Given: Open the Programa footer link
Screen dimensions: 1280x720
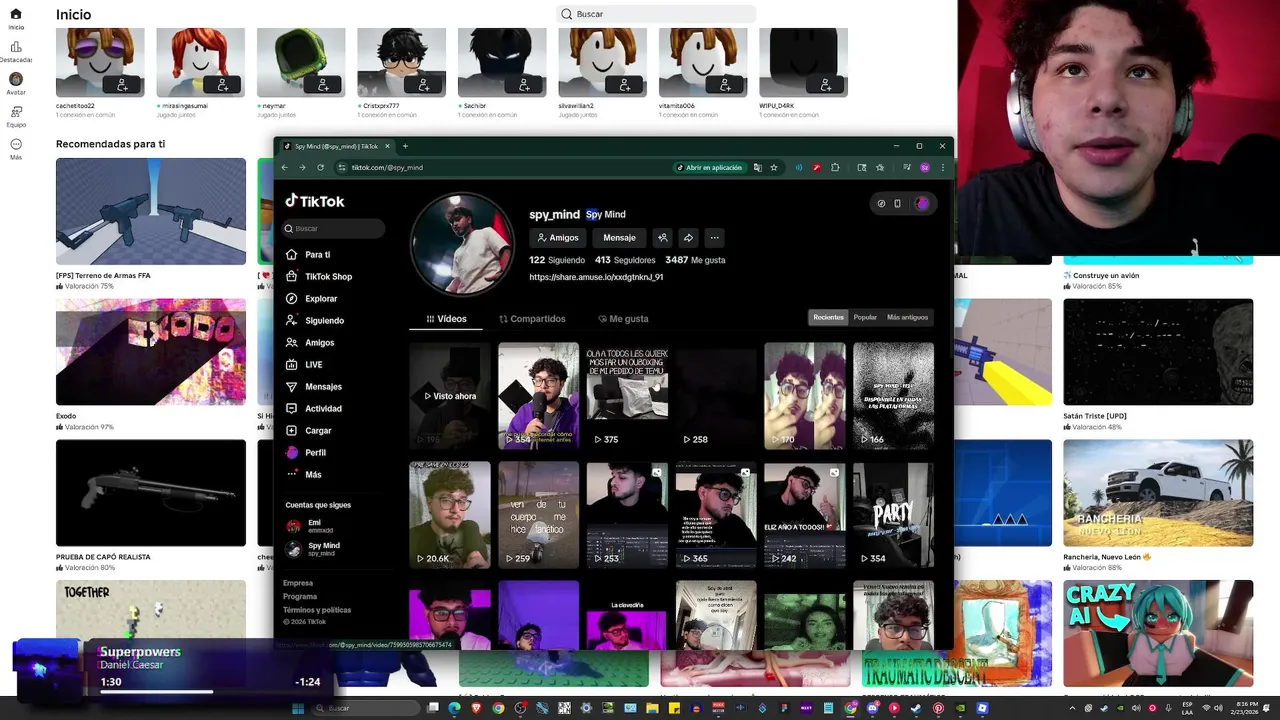Looking at the screenshot, I should (300, 596).
